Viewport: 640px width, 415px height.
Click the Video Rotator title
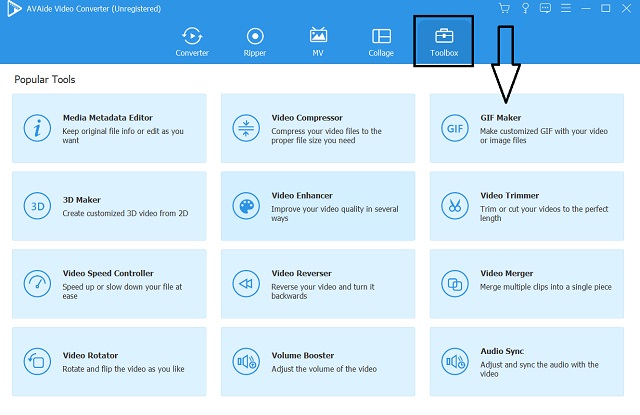pos(90,355)
